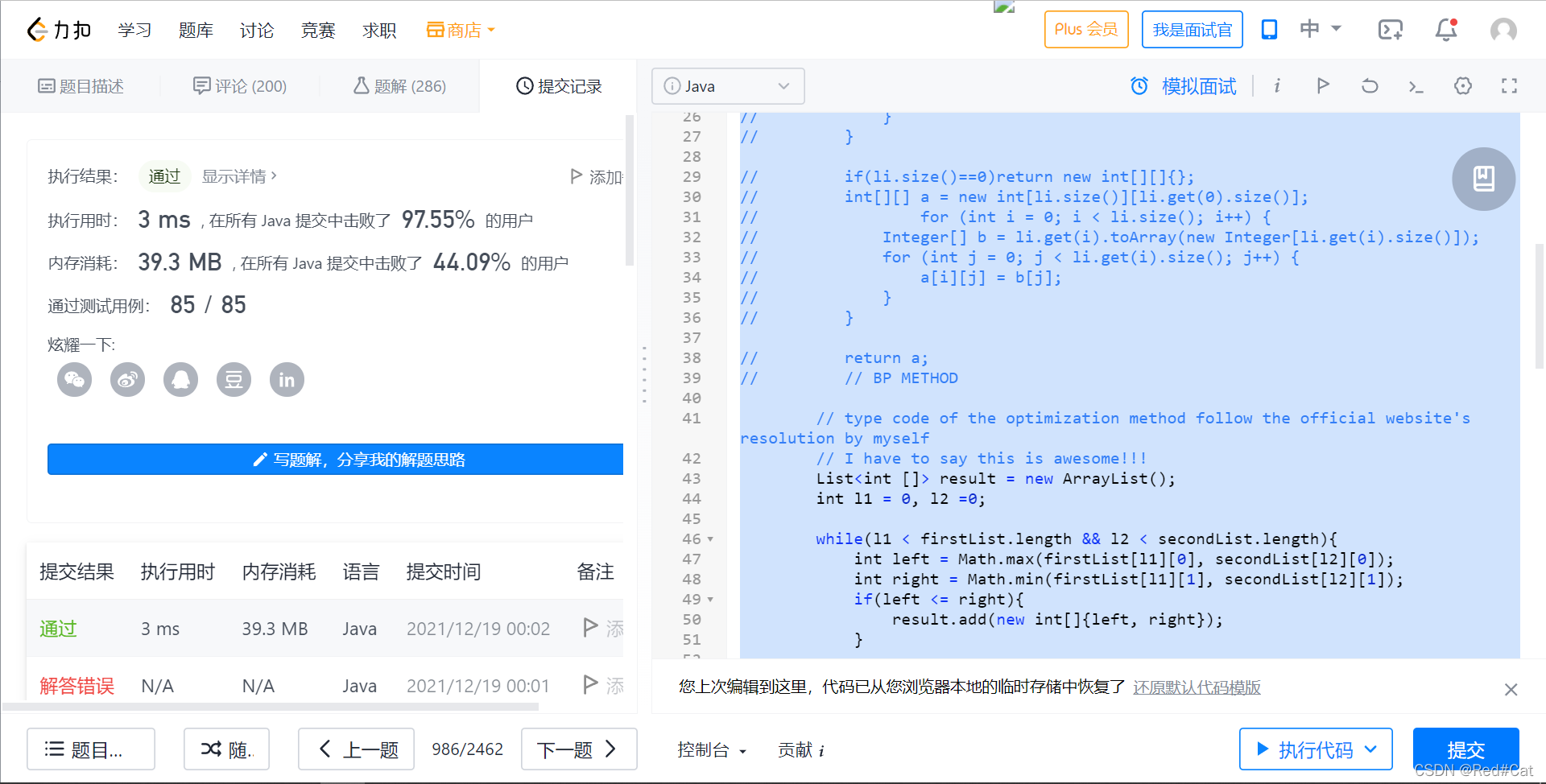Click the contribution info icon beside 贡献
Viewport: 1546px width, 784px height.
coord(821,751)
